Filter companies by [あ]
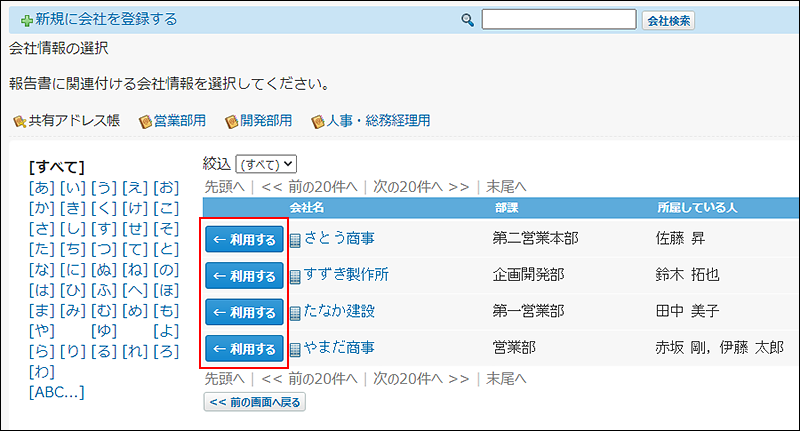This screenshot has width=800, height=431. [42, 188]
